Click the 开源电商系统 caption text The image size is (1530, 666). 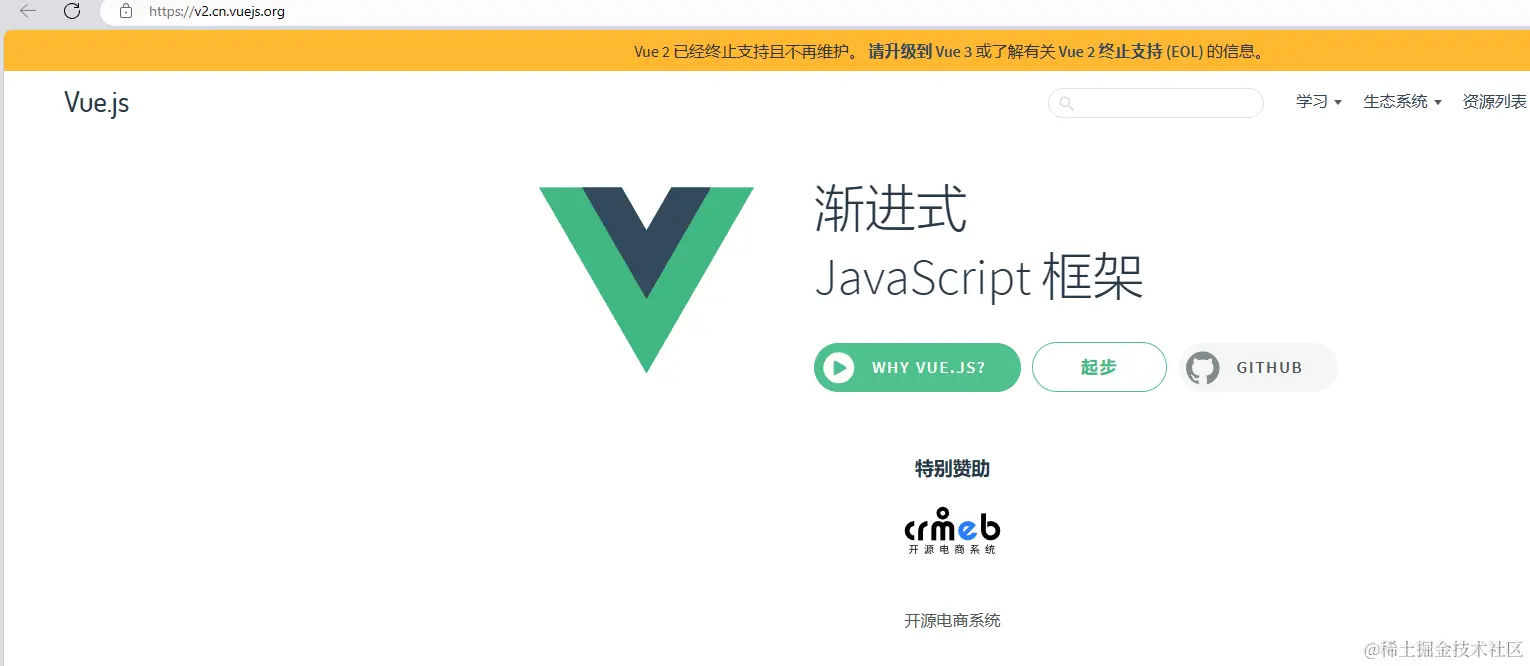952,621
